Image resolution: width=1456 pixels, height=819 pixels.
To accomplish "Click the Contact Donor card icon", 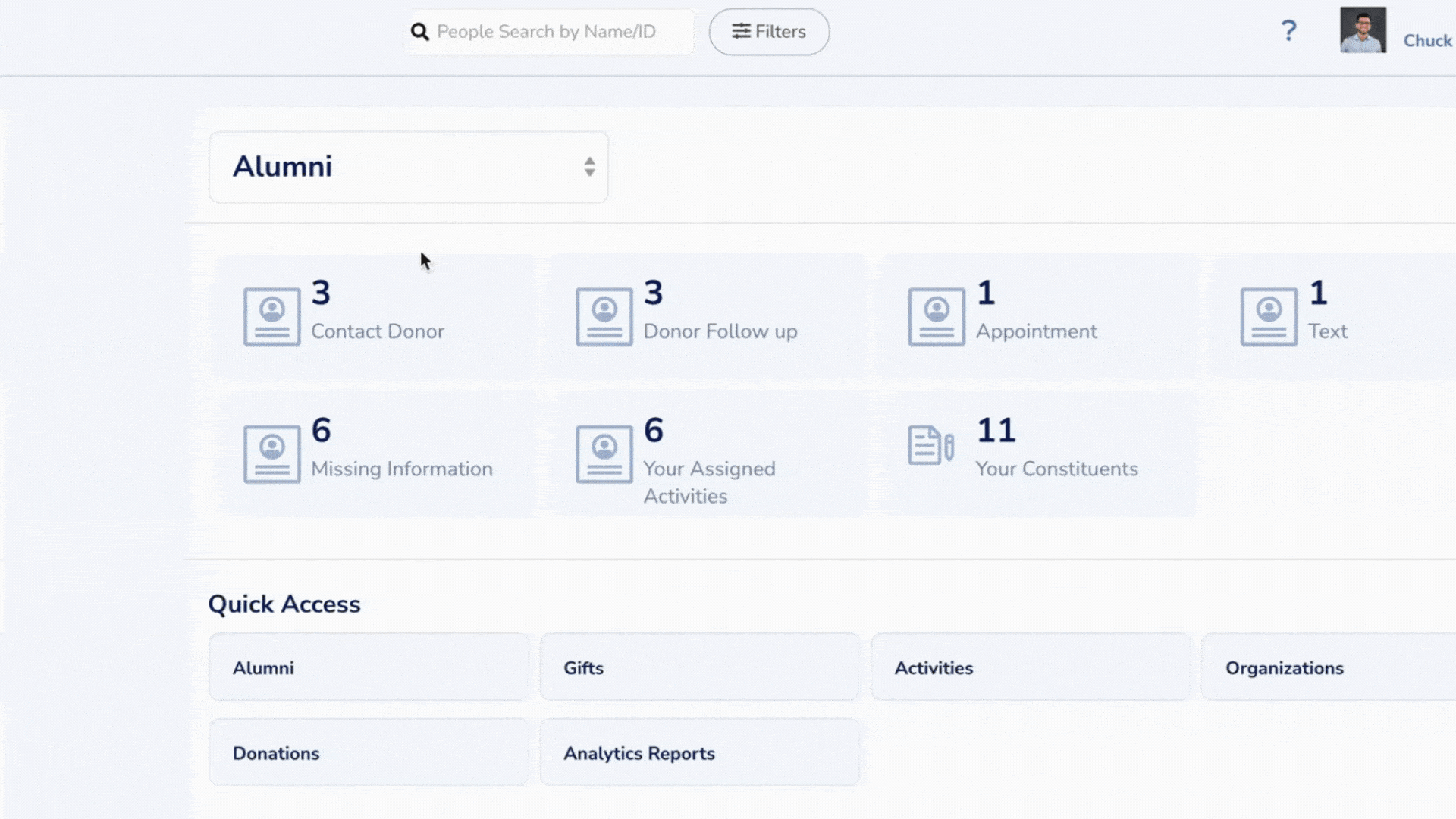I will [x=271, y=316].
